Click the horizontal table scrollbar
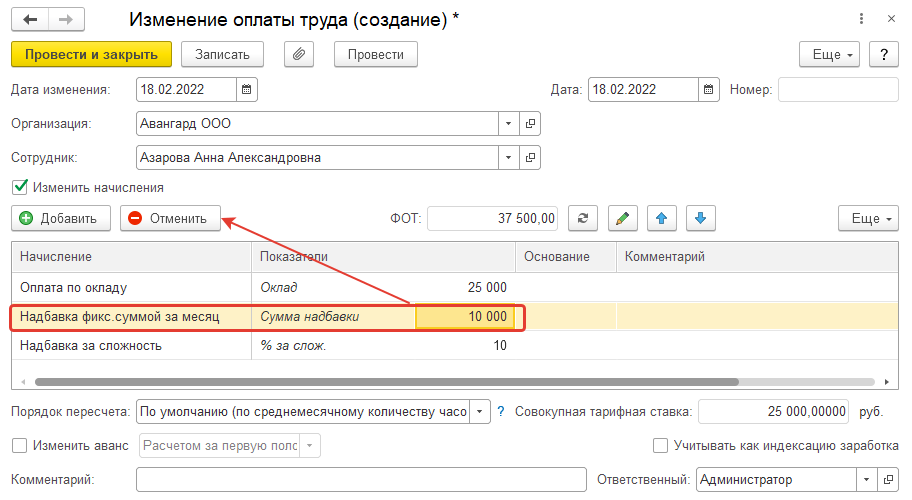912x500 pixels. click(387, 382)
